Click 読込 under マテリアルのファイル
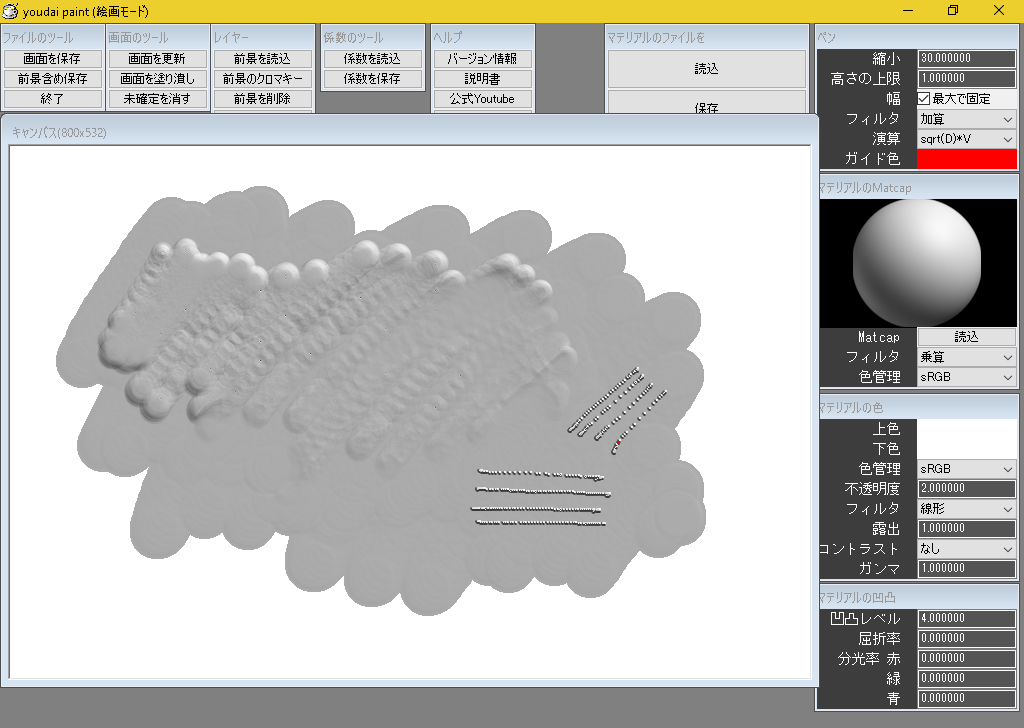The image size is (1024, 728). tap(706, 68)
